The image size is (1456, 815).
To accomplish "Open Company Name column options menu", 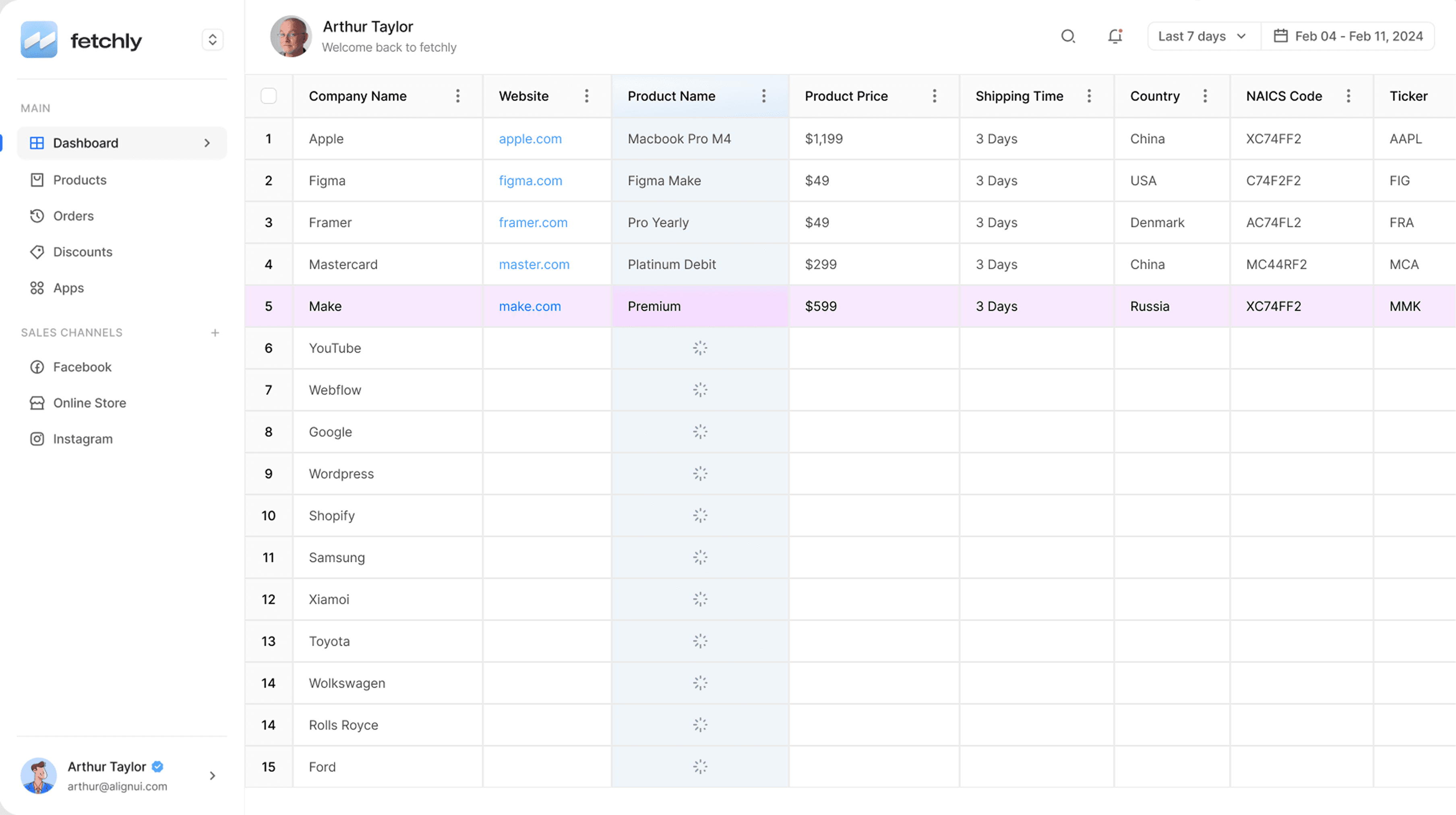I will pyautogui.click(x=458, y=96).
